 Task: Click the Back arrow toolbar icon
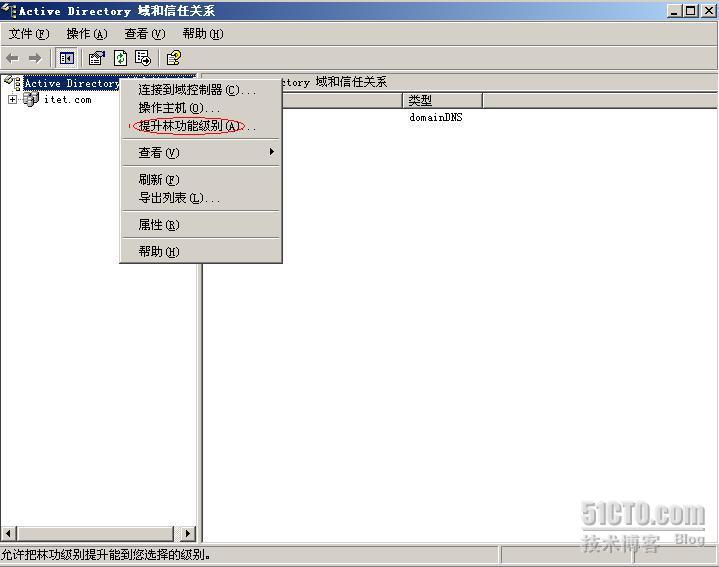coord(12,58)
